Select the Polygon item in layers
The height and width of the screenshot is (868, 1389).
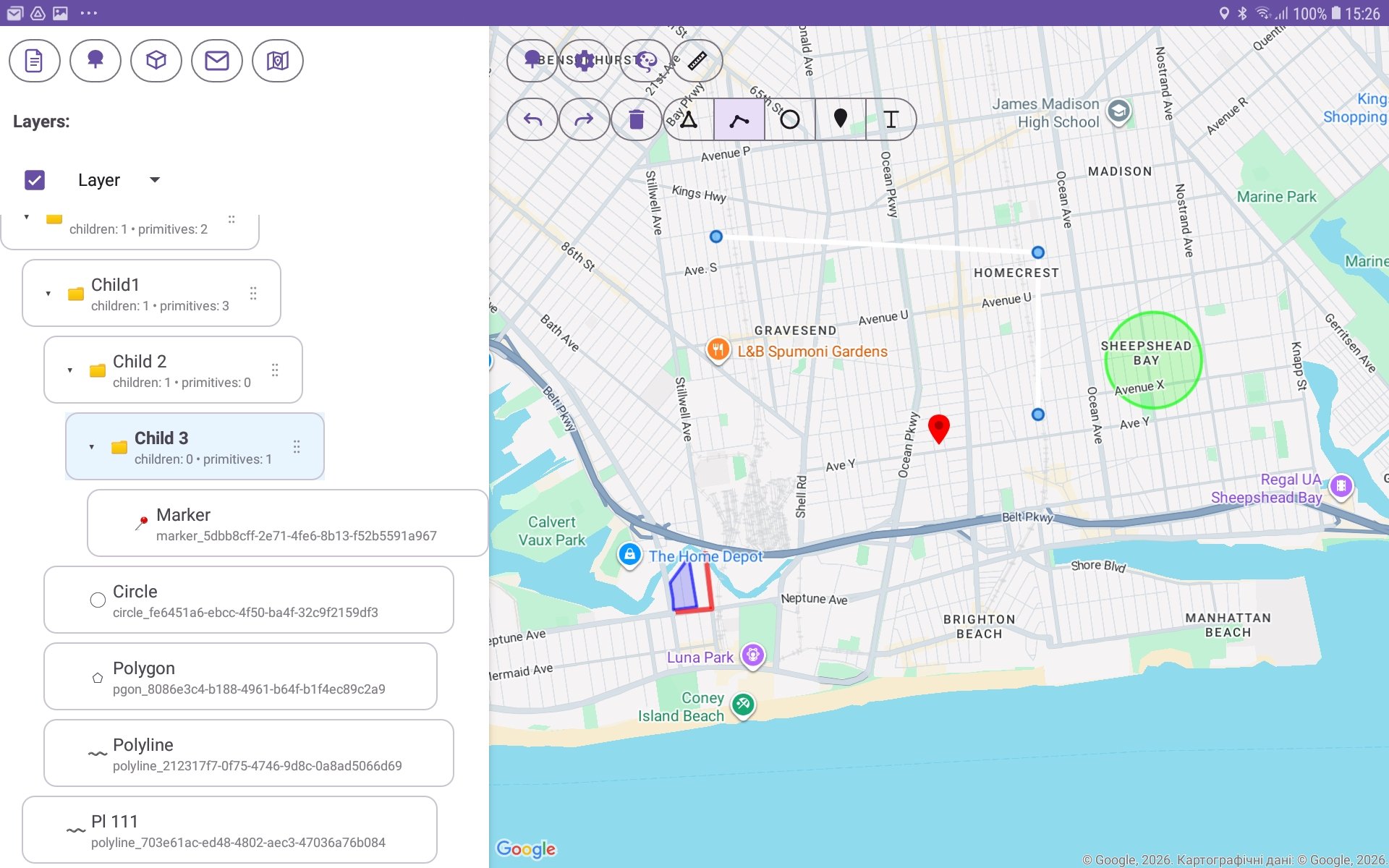coord(240,676)
